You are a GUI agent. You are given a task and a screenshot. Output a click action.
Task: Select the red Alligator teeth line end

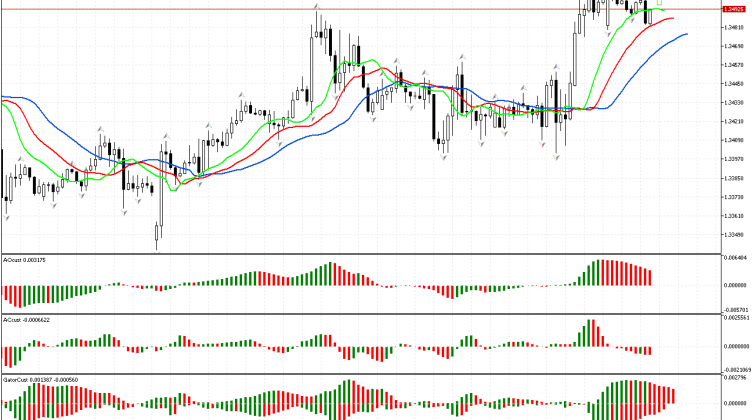click(x=672, y=18)
